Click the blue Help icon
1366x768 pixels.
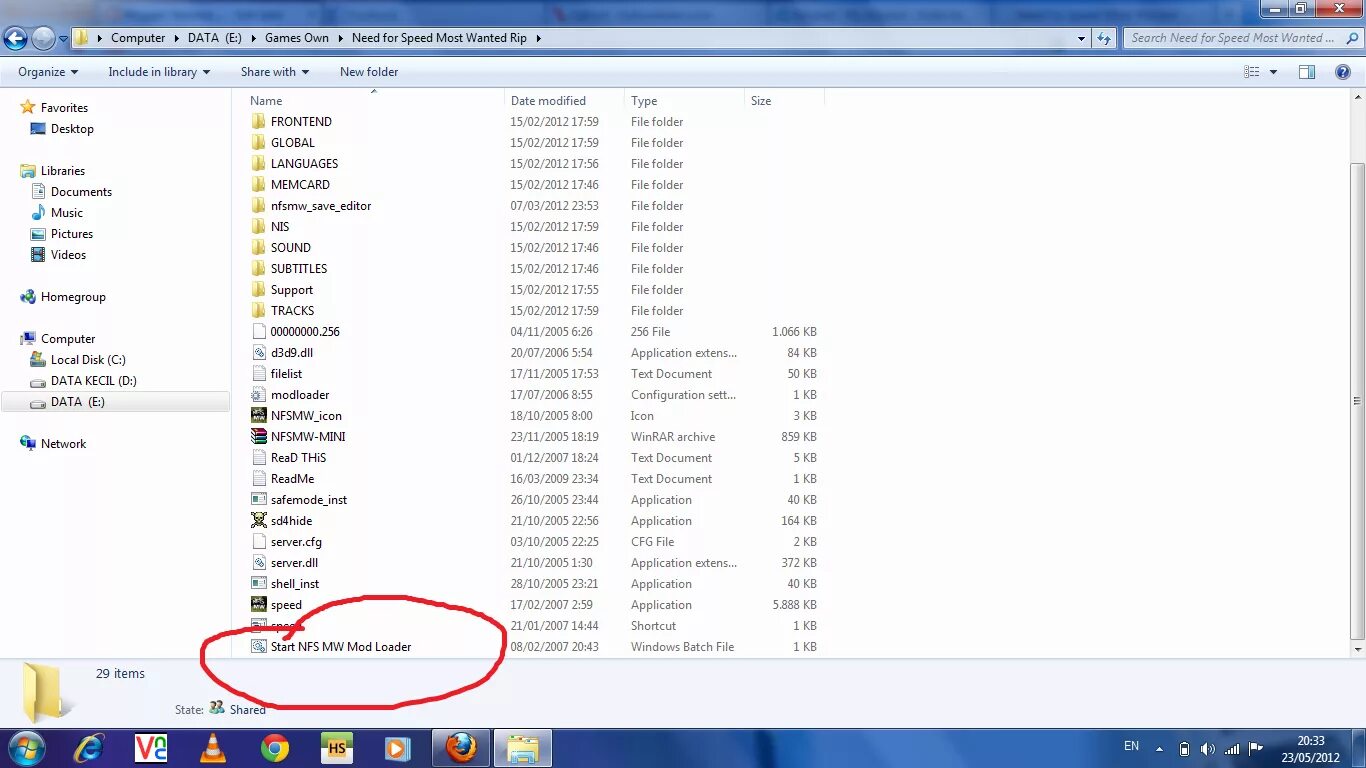1344,72
